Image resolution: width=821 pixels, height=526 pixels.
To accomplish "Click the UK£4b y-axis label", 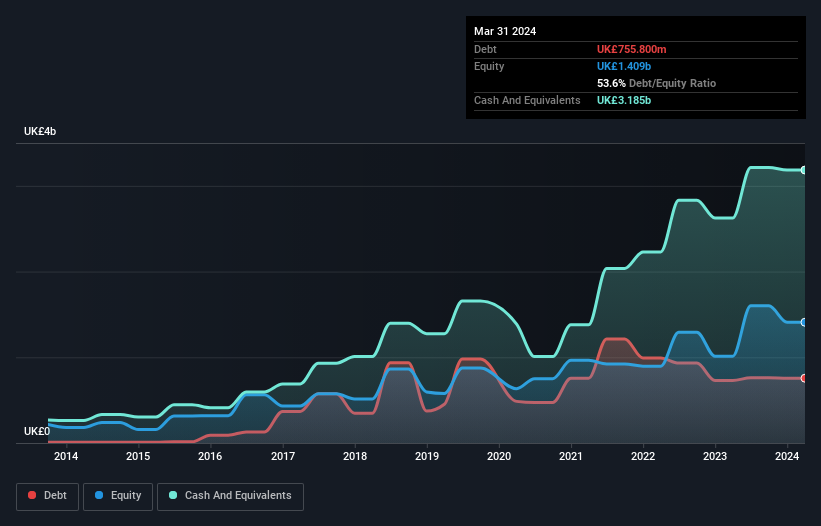I will pyautogui.click(x=41, y=132).
